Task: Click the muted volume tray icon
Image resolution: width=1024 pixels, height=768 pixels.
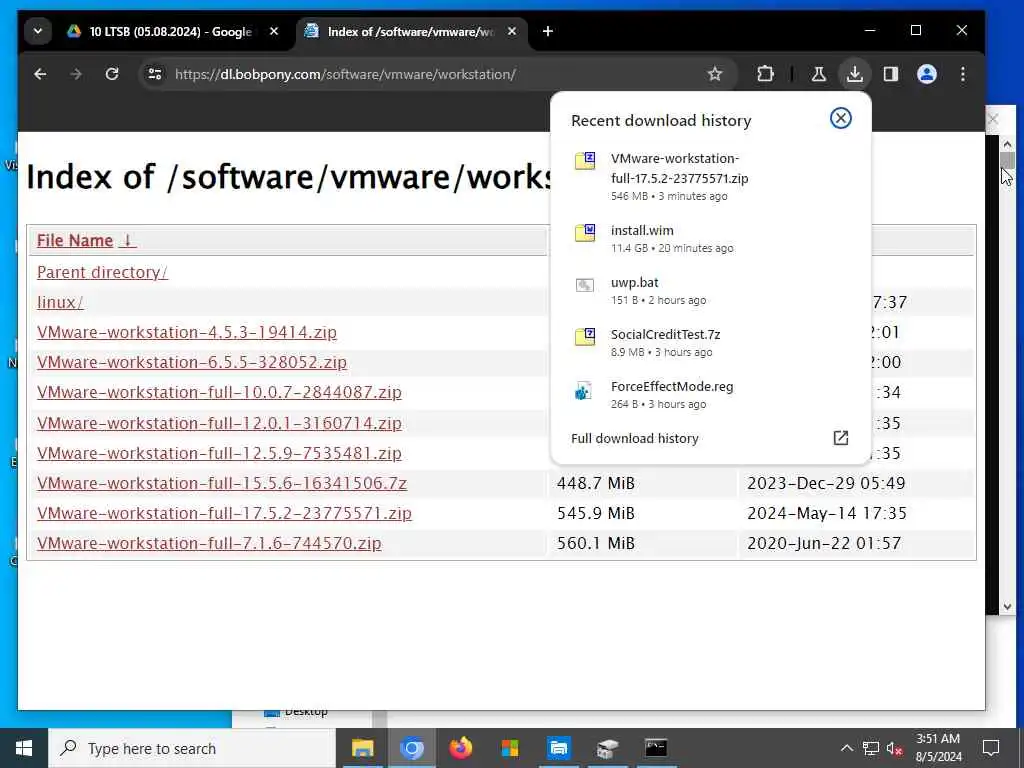Action: 895,748
